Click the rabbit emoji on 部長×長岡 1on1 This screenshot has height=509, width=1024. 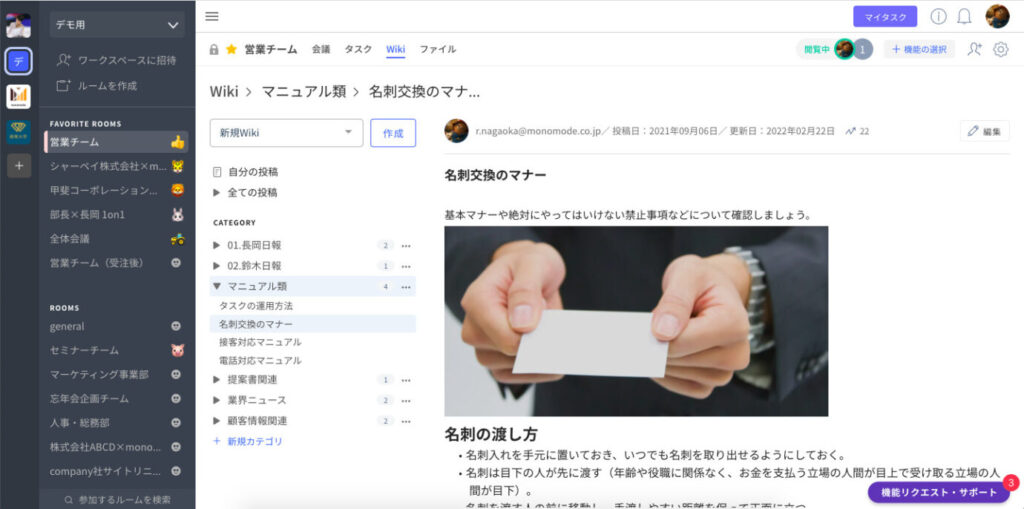point(177,214)
